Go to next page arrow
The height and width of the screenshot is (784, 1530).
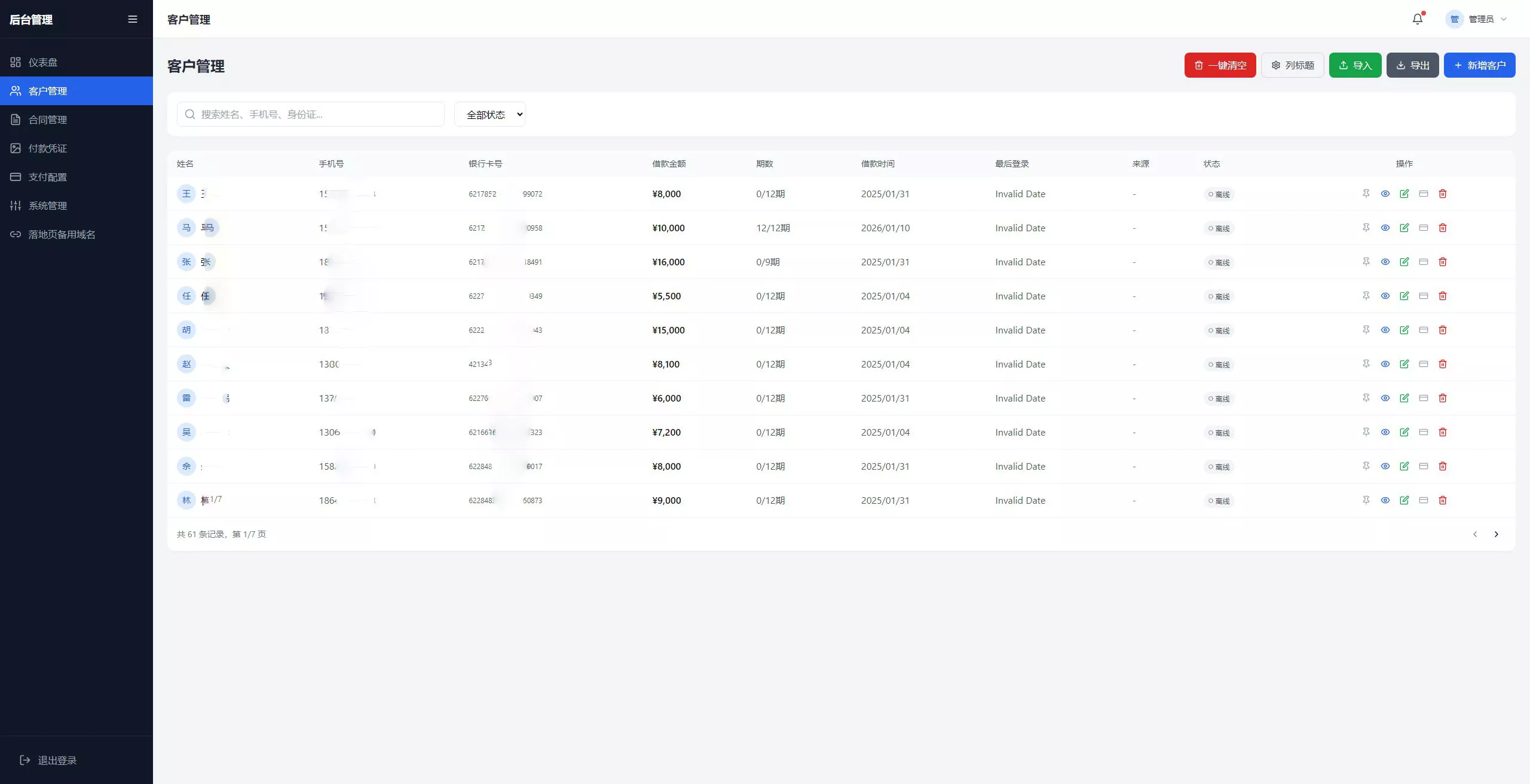(1496, 534)
